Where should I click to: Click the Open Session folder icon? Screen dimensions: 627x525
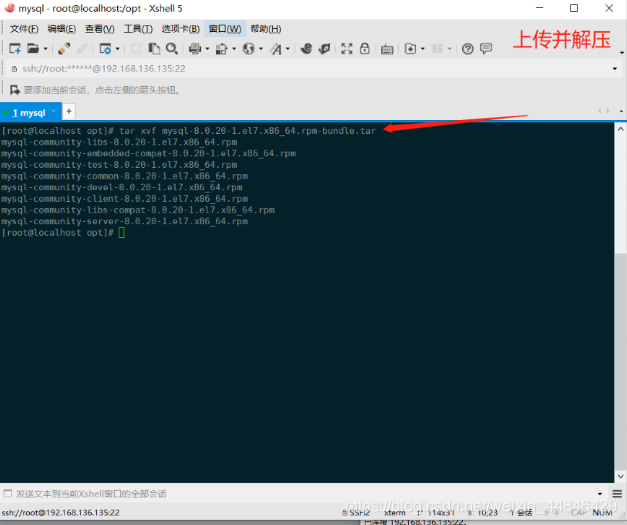33,49
